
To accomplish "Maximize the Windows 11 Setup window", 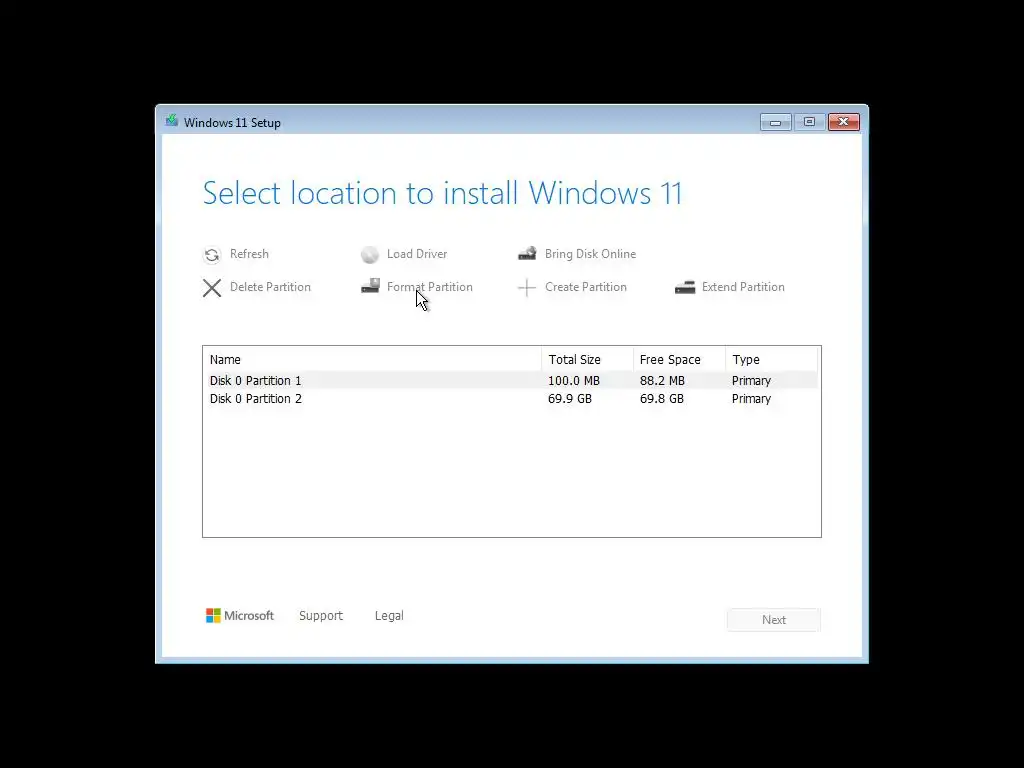I will (x=809, y=122).
